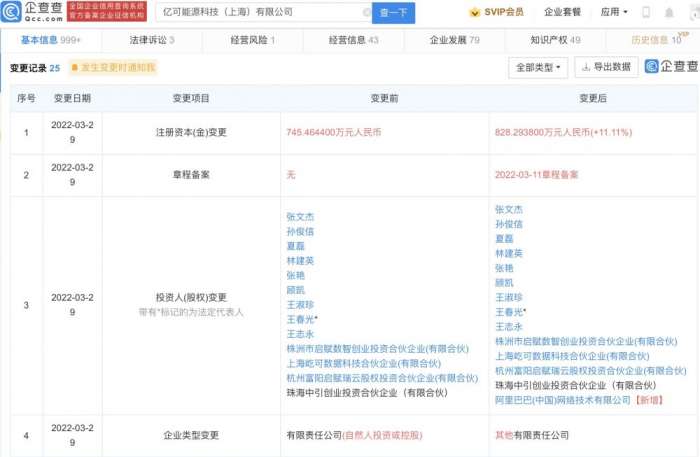Open 王春光 link in 变更后 column

[x=512, y=313]
